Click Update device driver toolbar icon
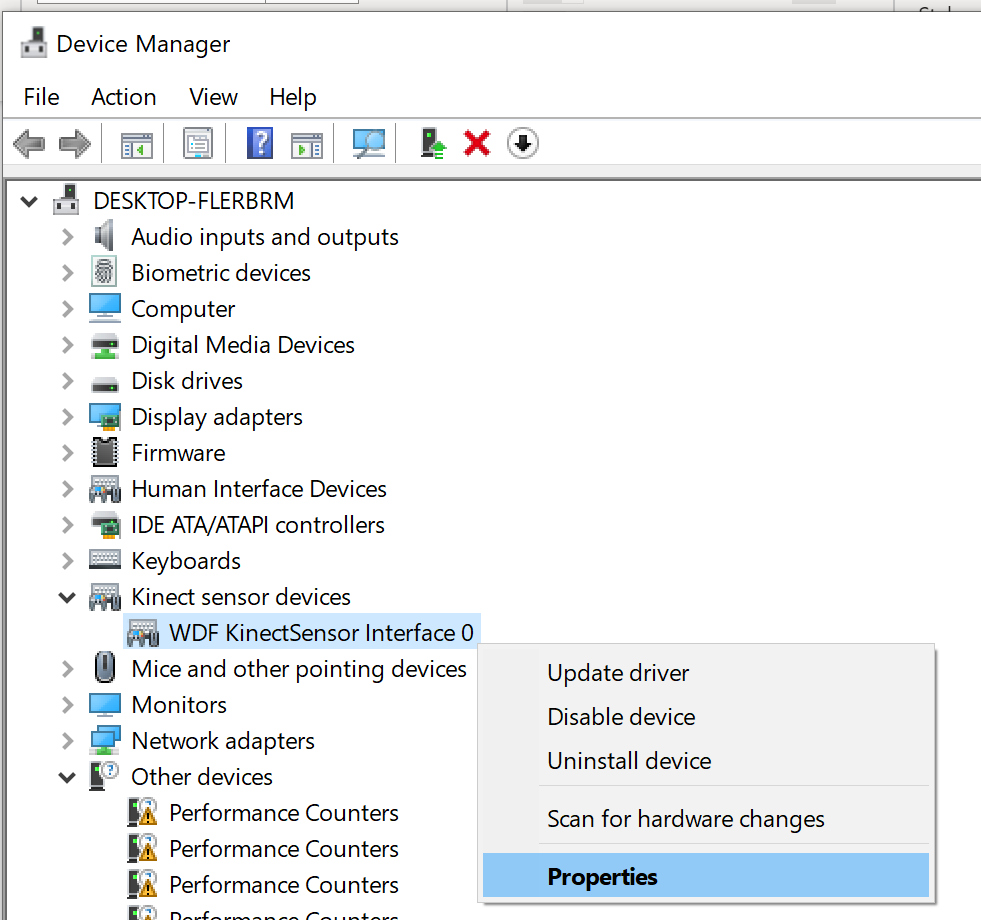 (x=433, y=143)
